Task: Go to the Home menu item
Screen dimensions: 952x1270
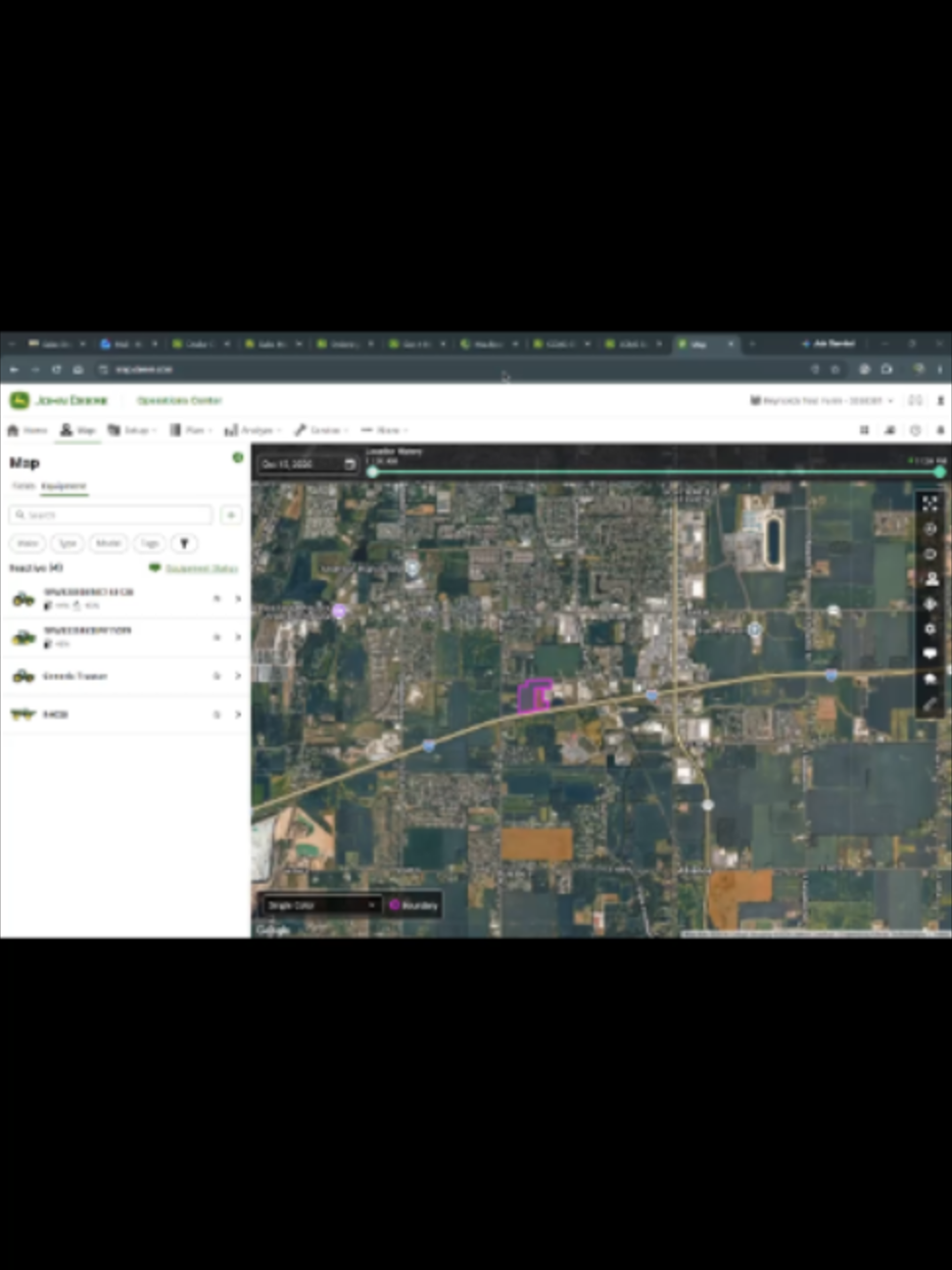Action: (27, 430)
